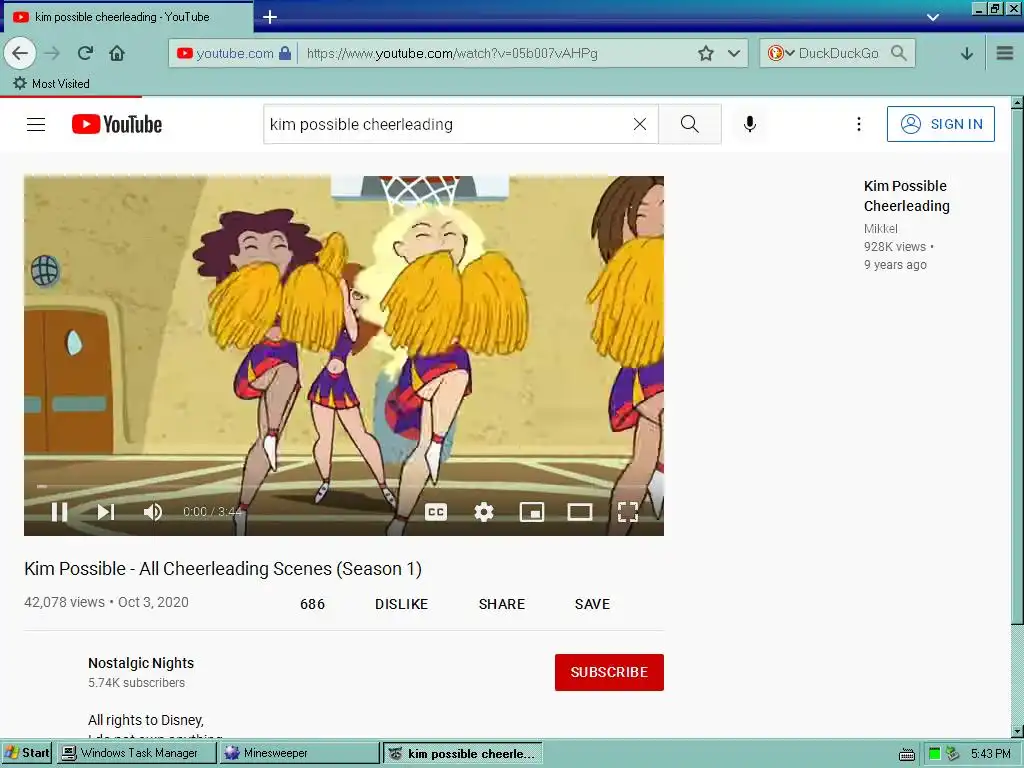Subscribe to Nostalgic Nights channel
The image size is (1024, 768).
(x=609, y=672)
